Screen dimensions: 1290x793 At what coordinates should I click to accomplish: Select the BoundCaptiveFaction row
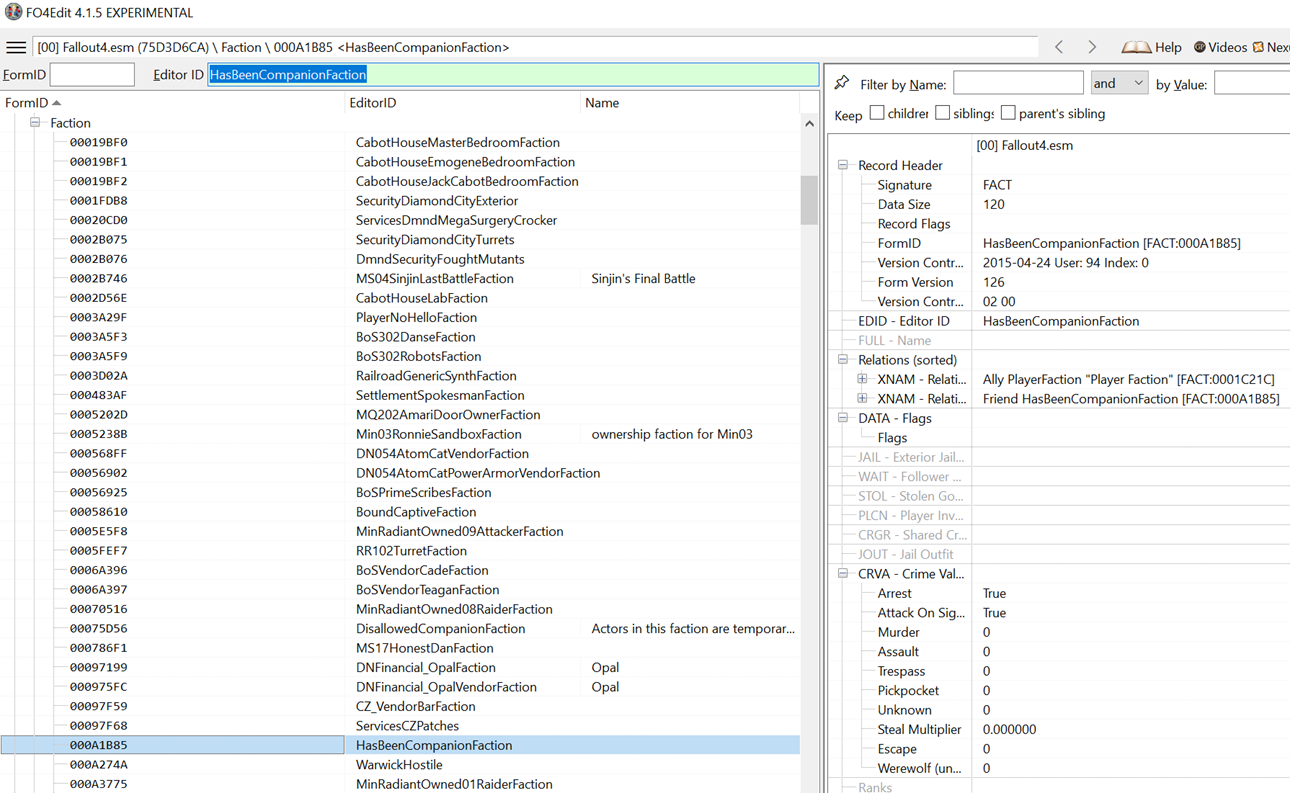tap(400, 511)
